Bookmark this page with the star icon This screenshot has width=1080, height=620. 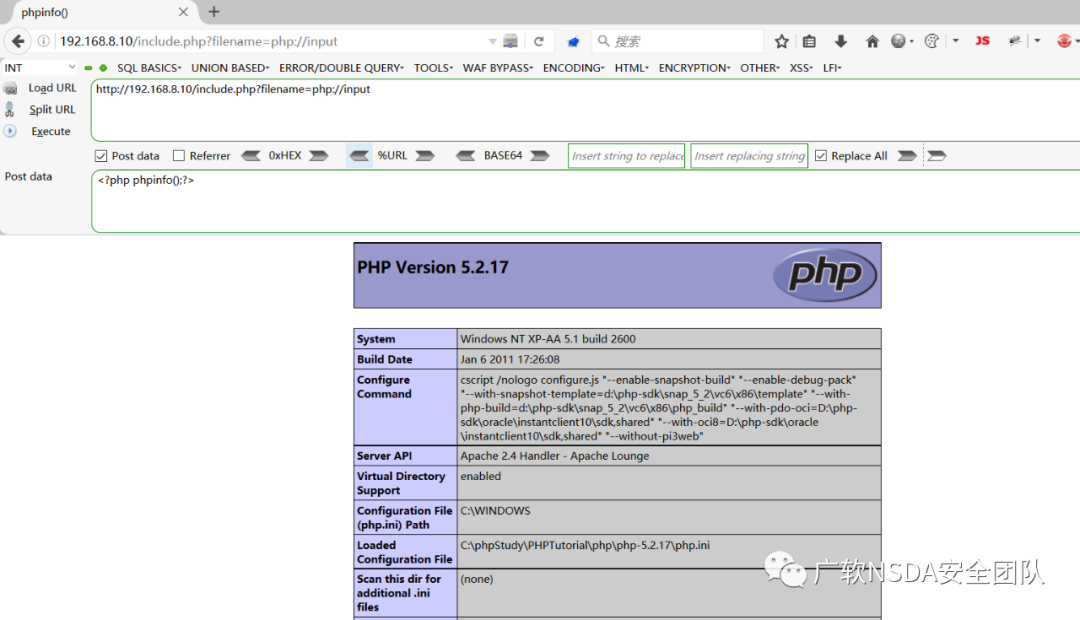781,41
